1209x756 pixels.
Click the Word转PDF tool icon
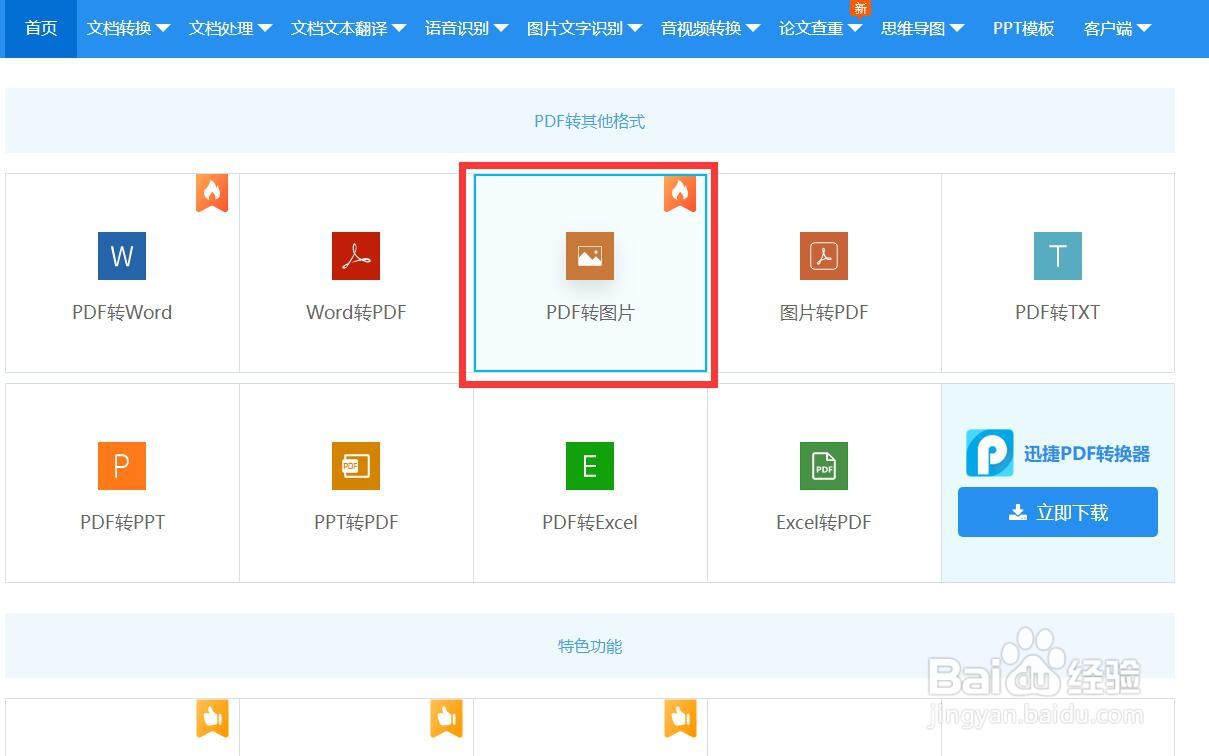355,256
